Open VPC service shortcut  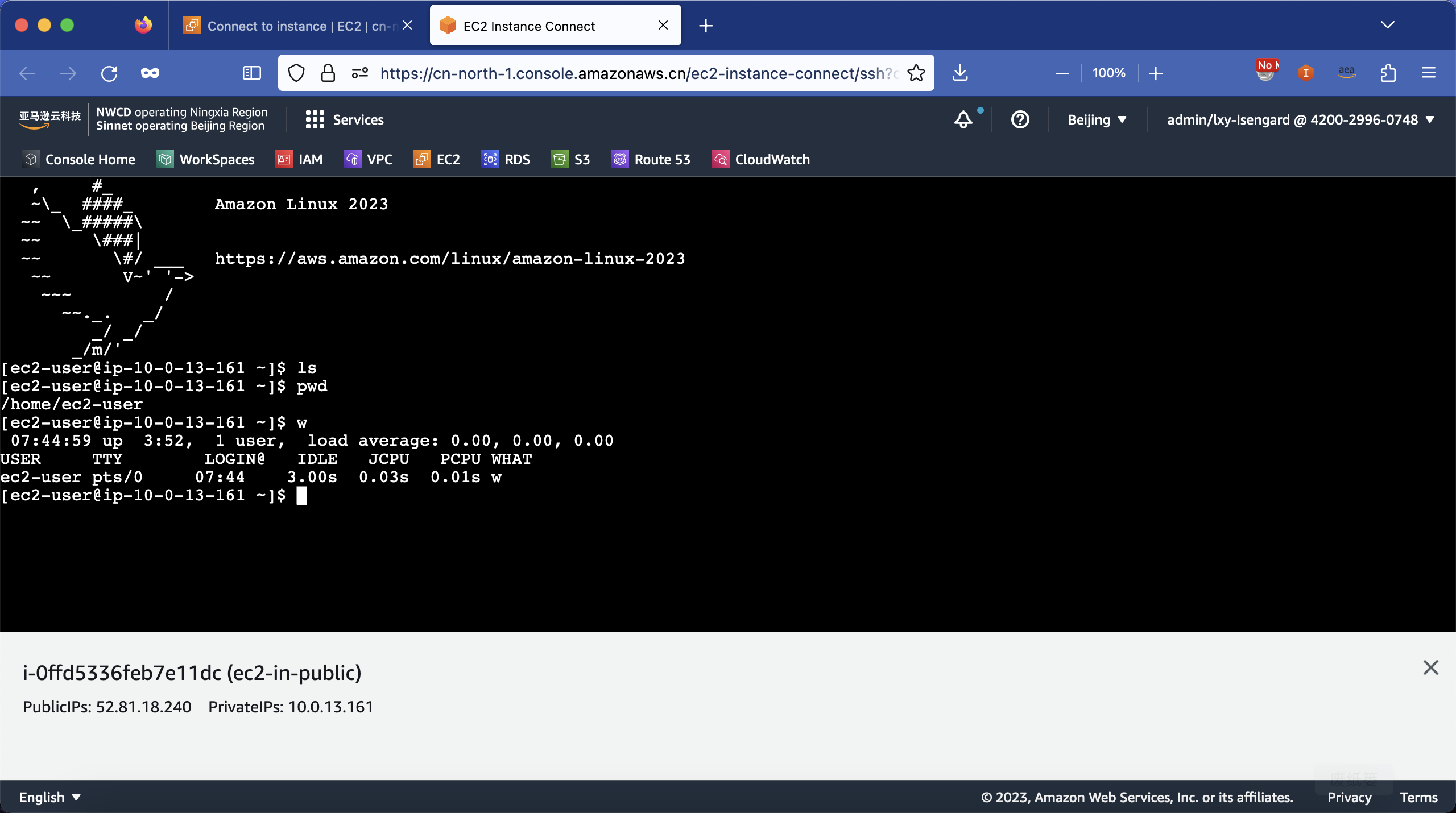tap(369, 160)
